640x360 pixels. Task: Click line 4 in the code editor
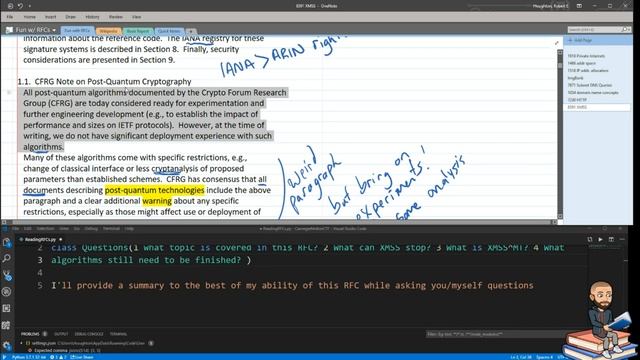(x=318, y=273)
